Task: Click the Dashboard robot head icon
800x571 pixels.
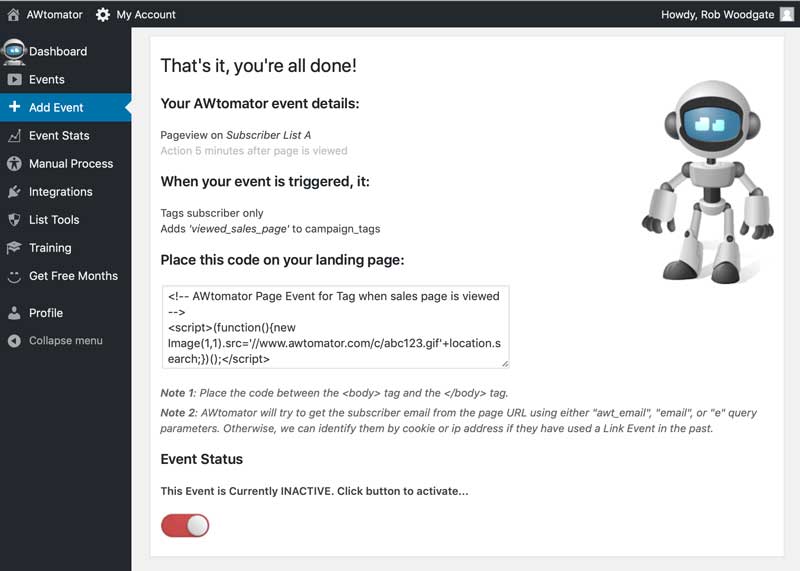Action: click(x=14, y=52)
